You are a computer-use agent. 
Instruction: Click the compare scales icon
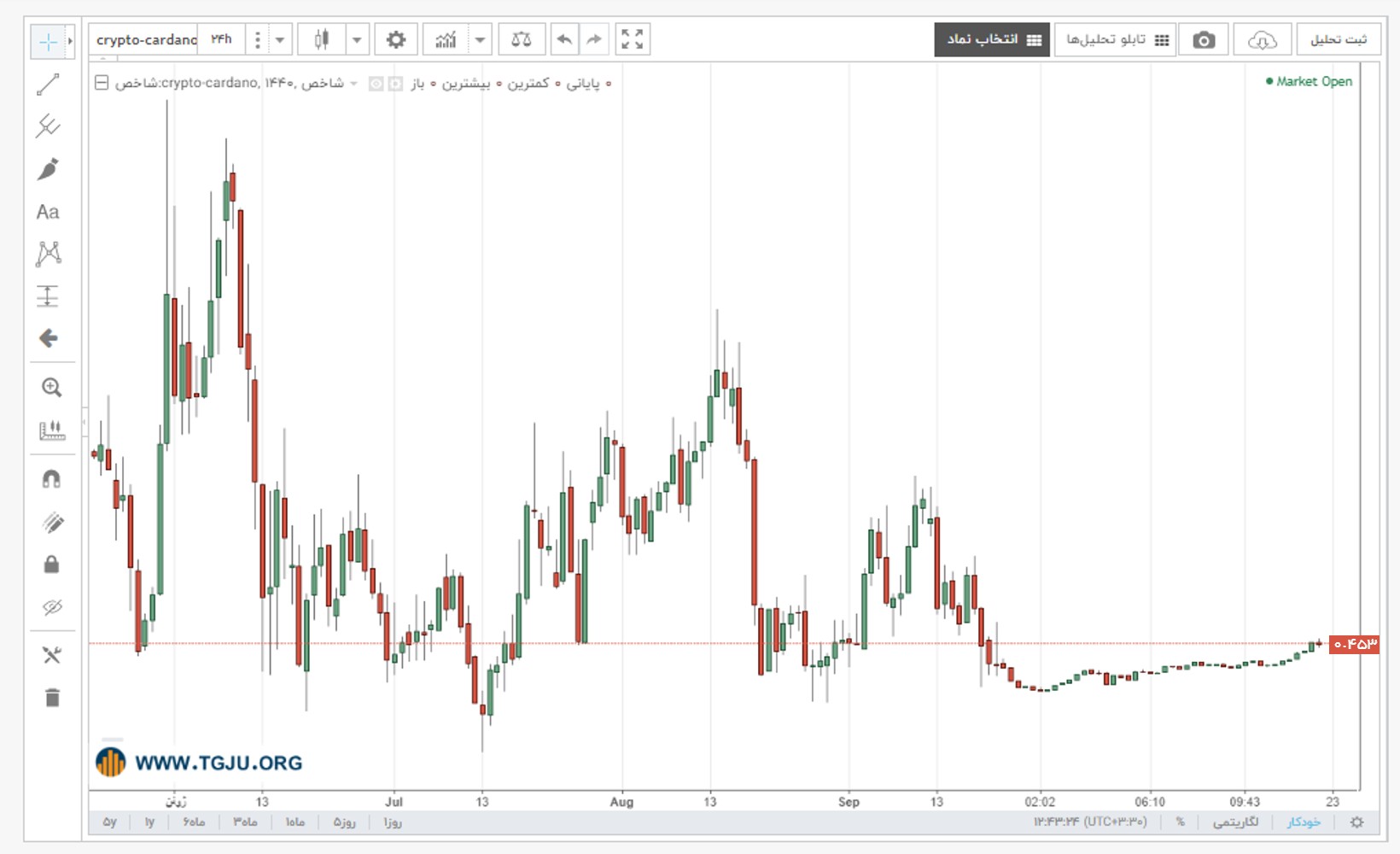pos(521,39)
